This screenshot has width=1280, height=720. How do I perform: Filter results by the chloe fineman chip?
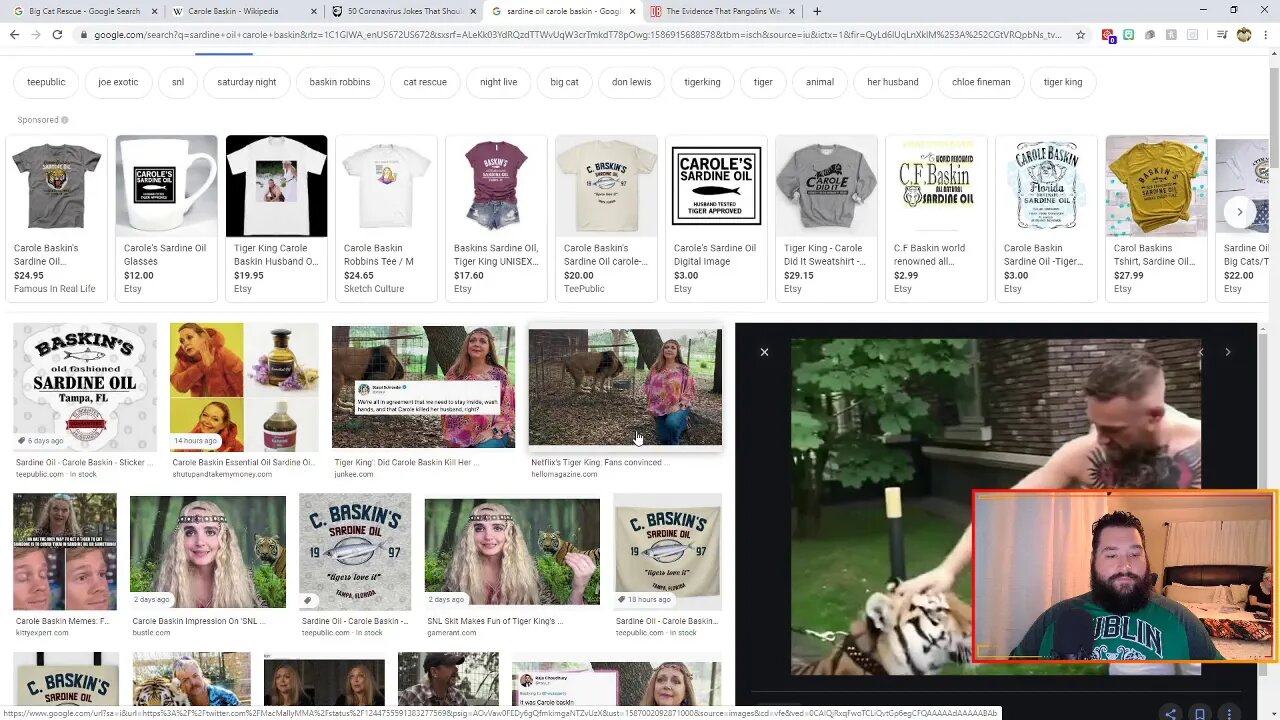point(981,82)
